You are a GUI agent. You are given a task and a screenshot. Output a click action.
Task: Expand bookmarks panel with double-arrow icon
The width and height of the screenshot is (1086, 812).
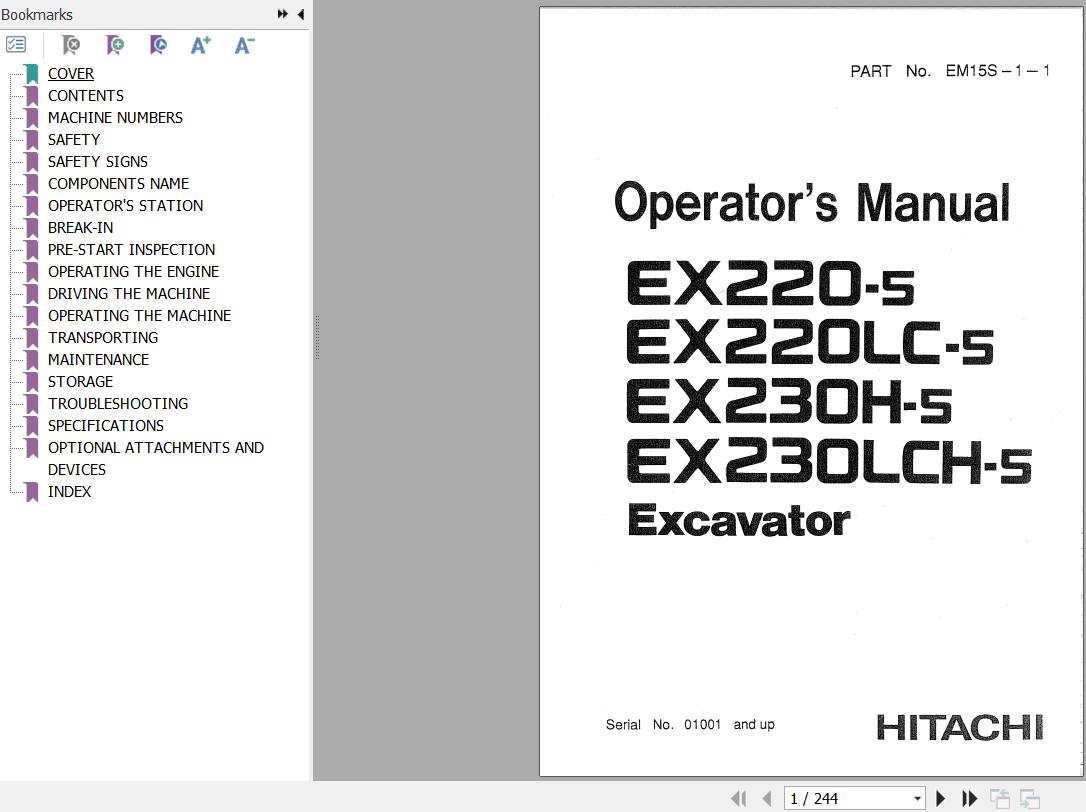point(283,14)
